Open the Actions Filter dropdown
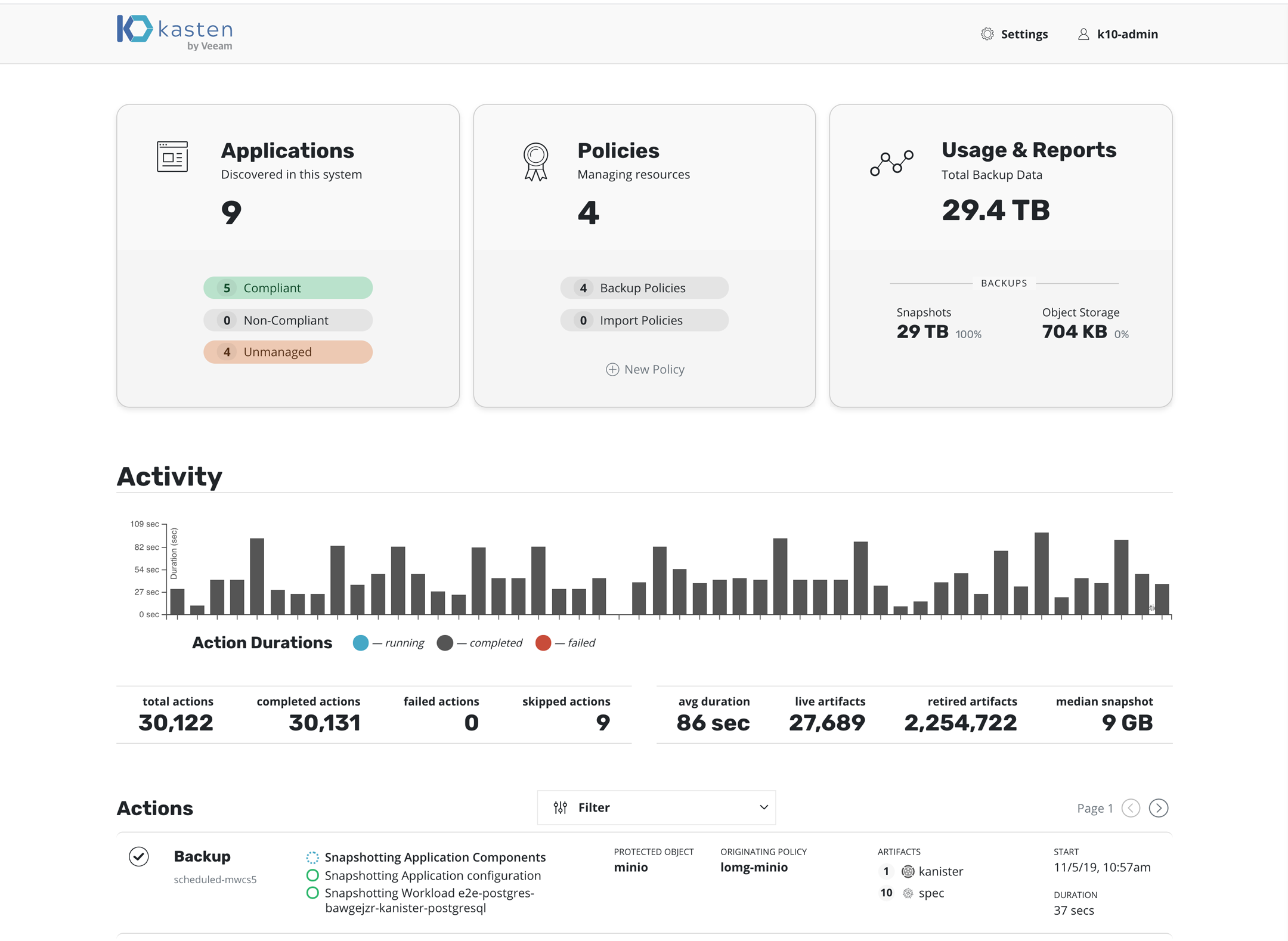 pos(656,807)
